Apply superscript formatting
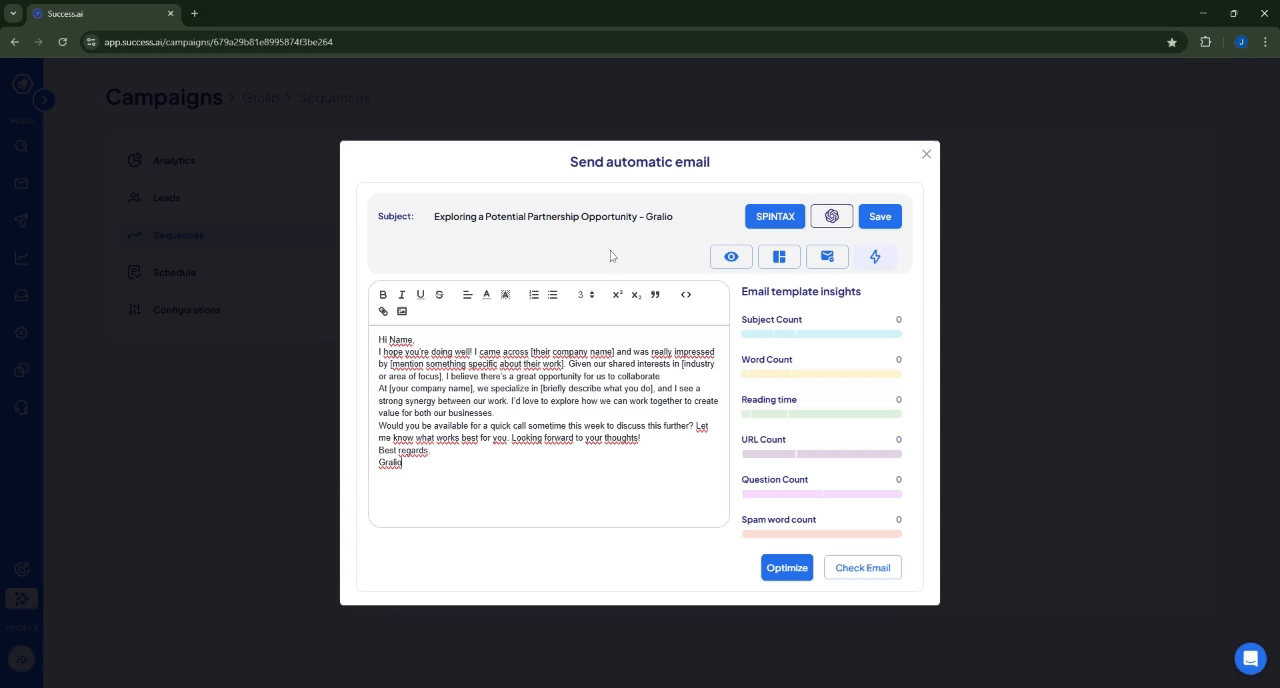This screenshot has height=688, width=1280. [617, 295]
